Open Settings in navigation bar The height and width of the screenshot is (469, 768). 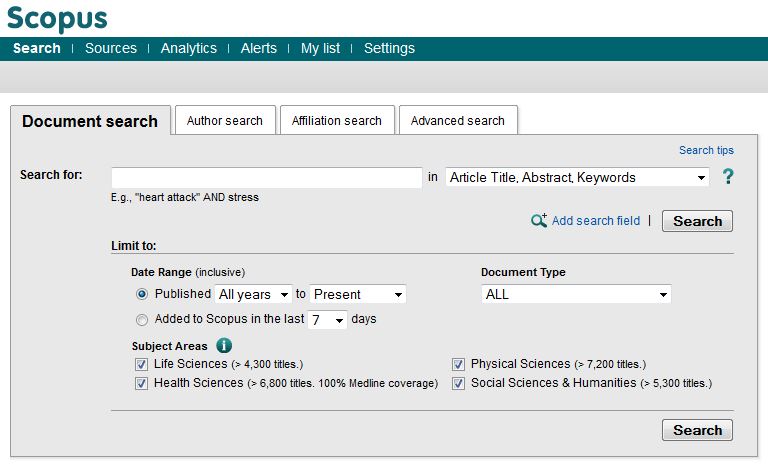pos(389,48)
